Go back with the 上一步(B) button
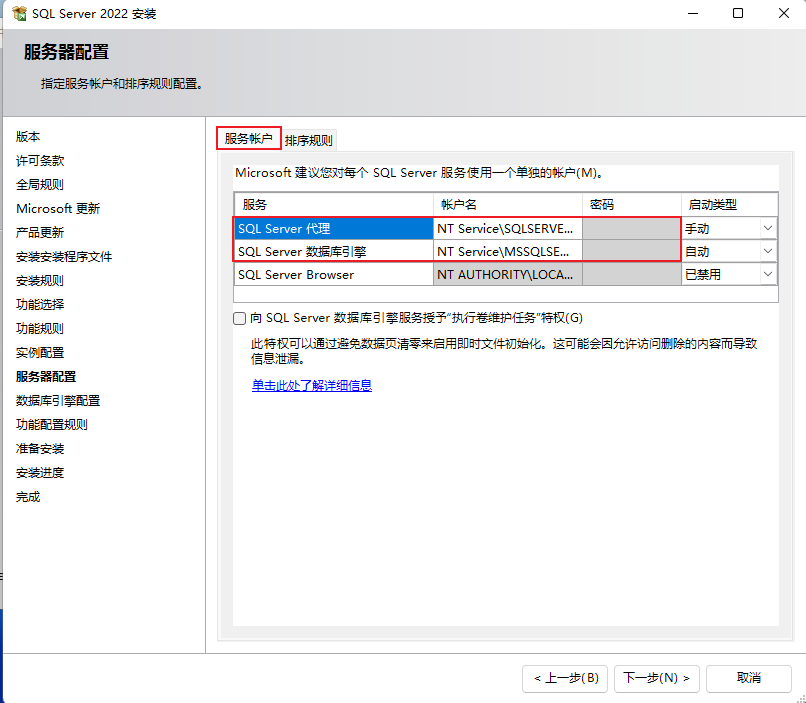Viewport: 806px width, 703px height. [565, 678]
